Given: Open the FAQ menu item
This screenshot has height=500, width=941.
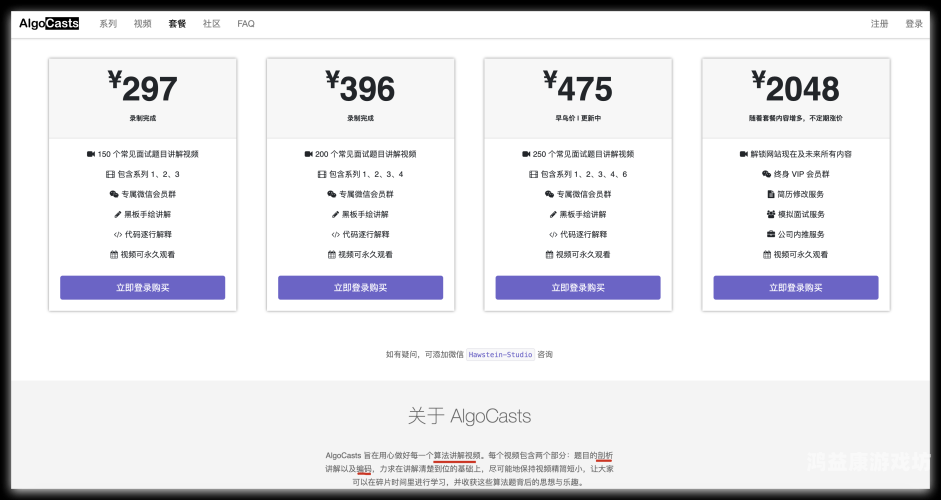Looking at the screenshot, I should 246,24.
